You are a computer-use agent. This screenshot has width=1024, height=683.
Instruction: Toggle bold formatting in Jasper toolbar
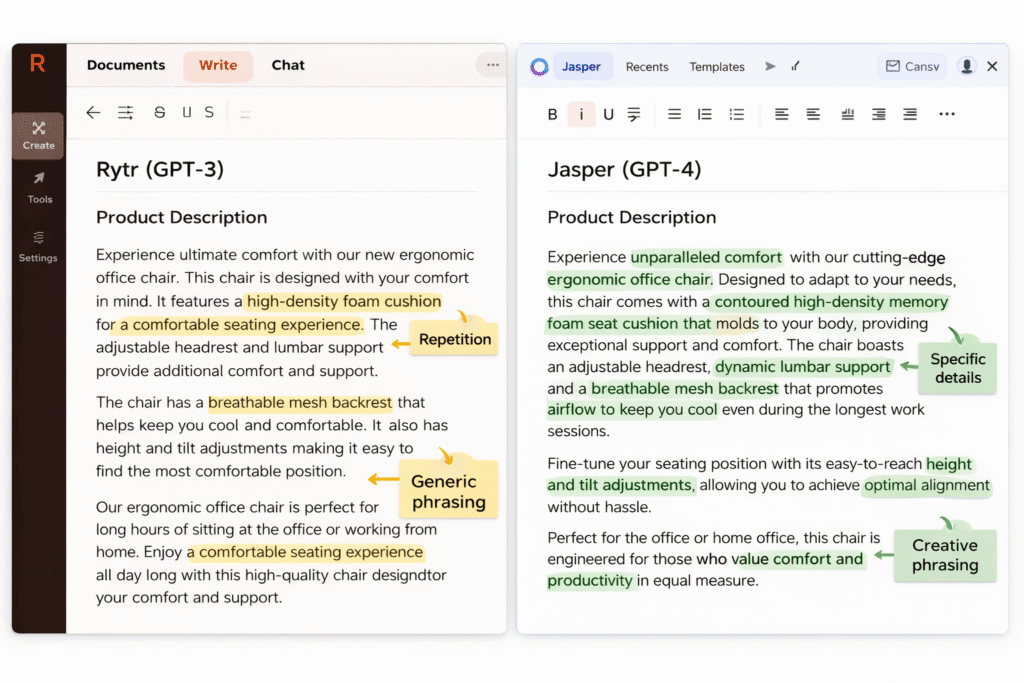point(552,114)
